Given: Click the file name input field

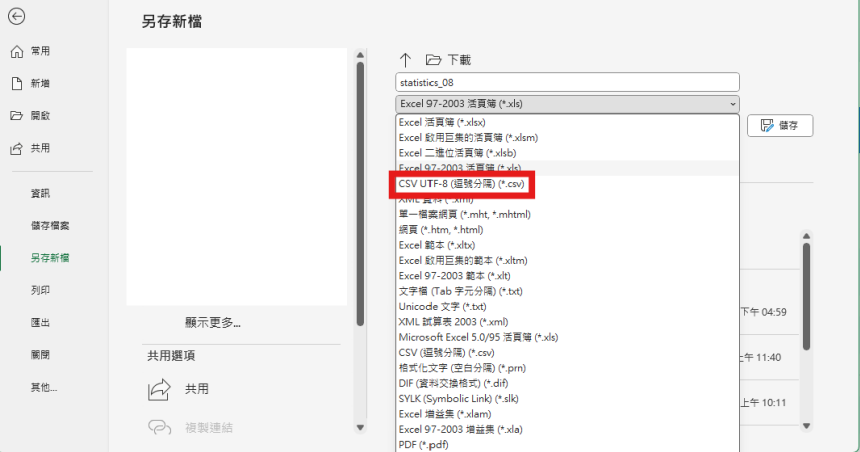Looking at the screenshot, I should click(x=567, y=82).
